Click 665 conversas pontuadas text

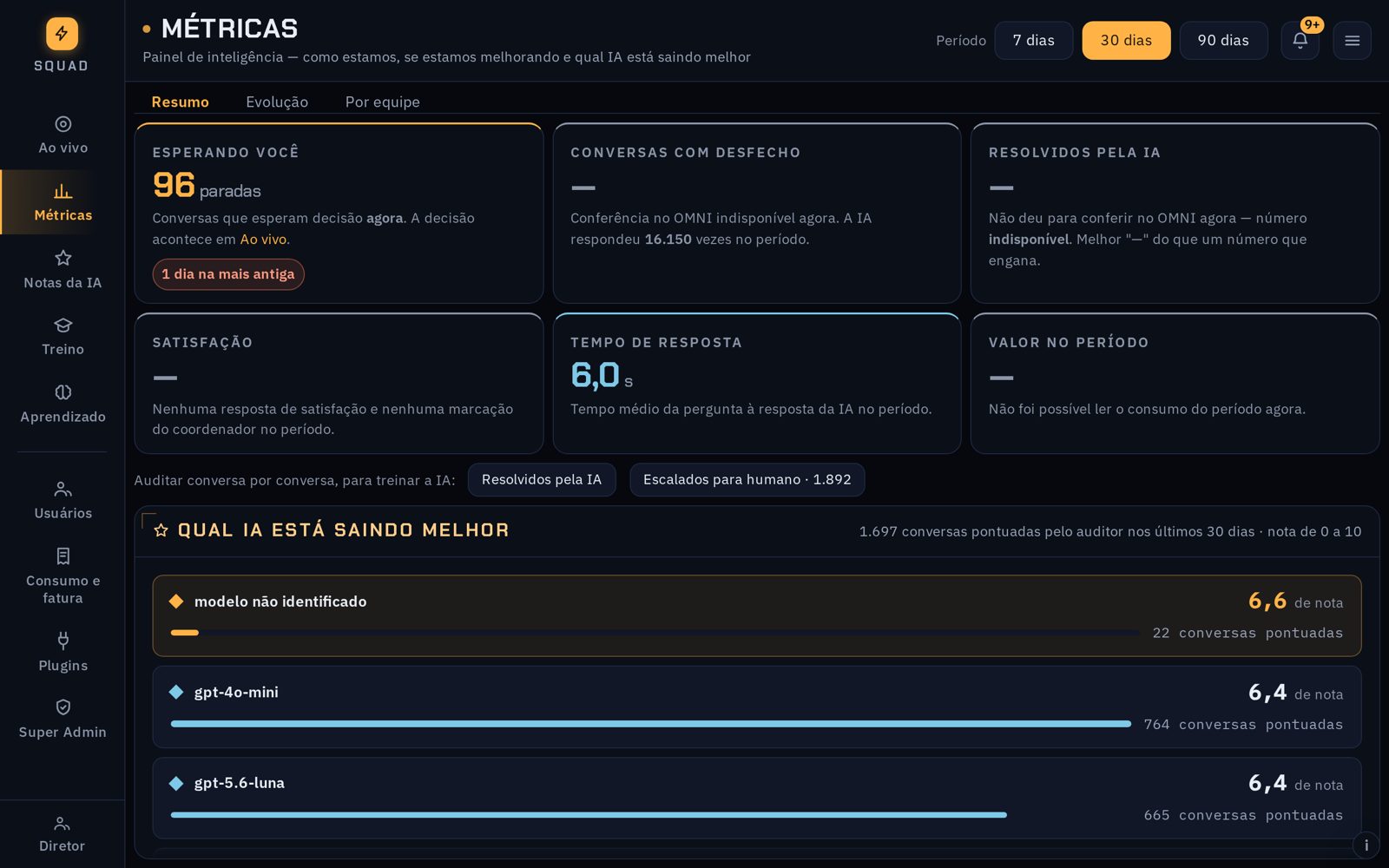point(1243,816)
